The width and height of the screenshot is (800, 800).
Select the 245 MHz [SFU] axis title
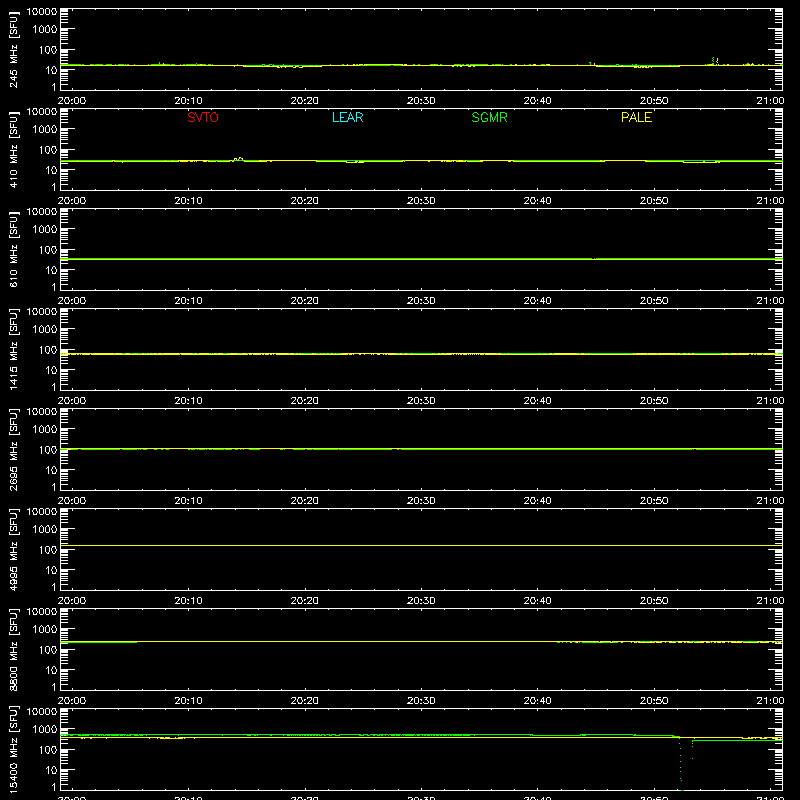coord(13,49)
